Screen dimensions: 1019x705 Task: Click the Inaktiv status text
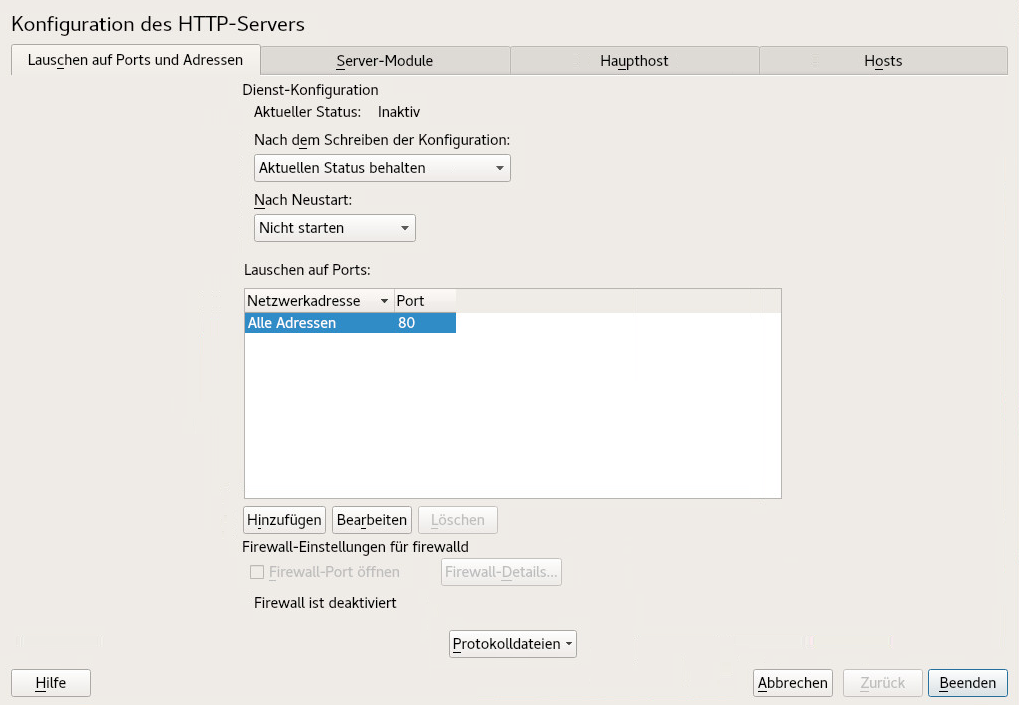point(399,112)
